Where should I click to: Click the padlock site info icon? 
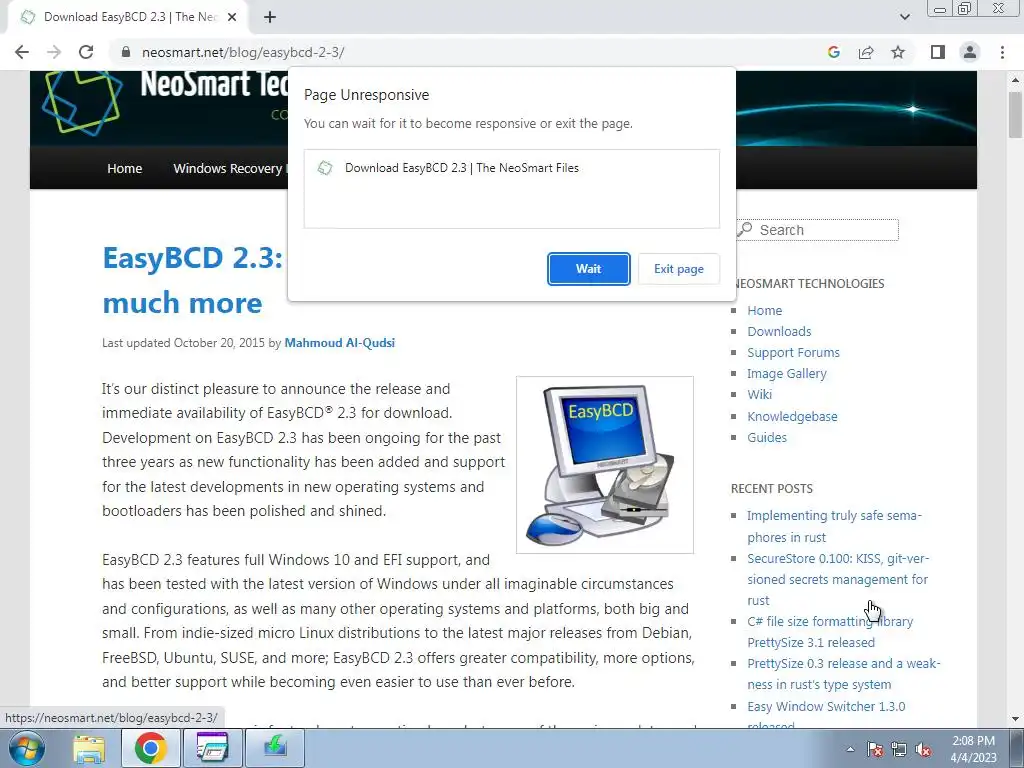(126, 52)
